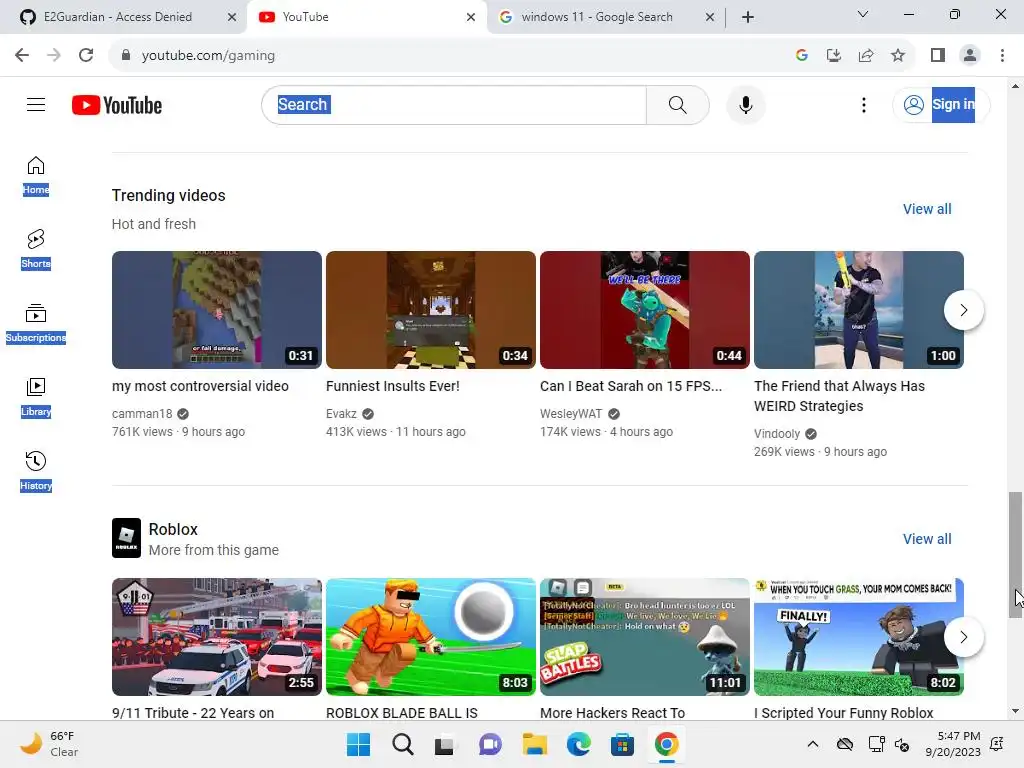Switch to the E2Guardian - Access Denied tab
Screen dimensions: 1024x768
[118, 17]
